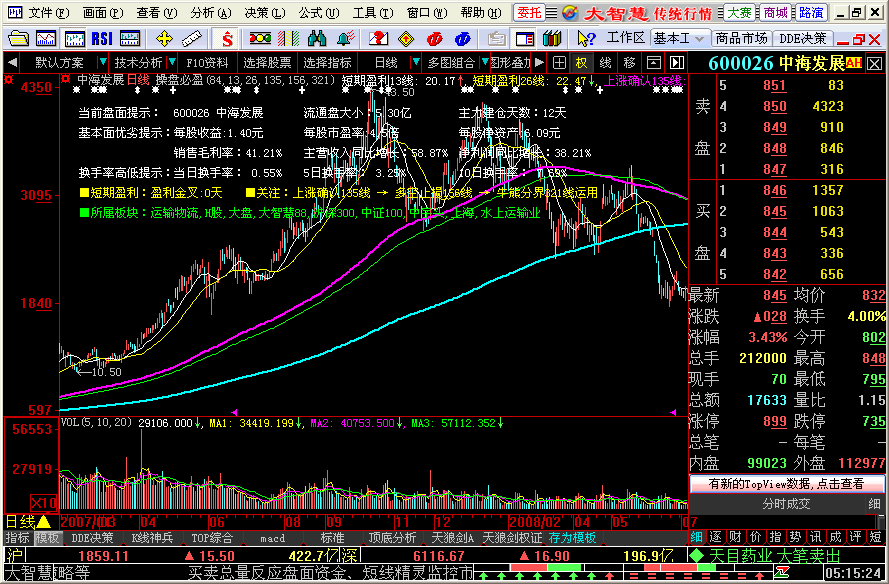Click the red question mark chart icon

[x=378, y=39]
